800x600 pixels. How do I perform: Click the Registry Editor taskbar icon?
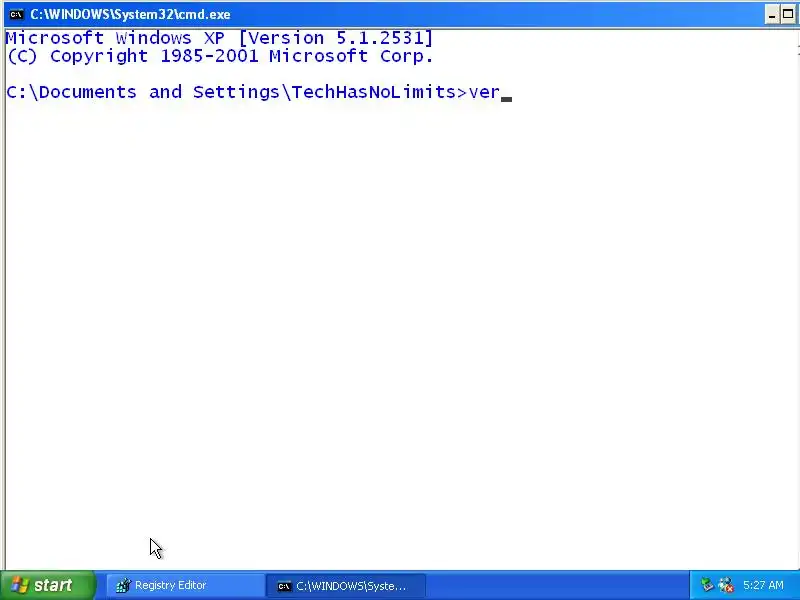point(123,585)
